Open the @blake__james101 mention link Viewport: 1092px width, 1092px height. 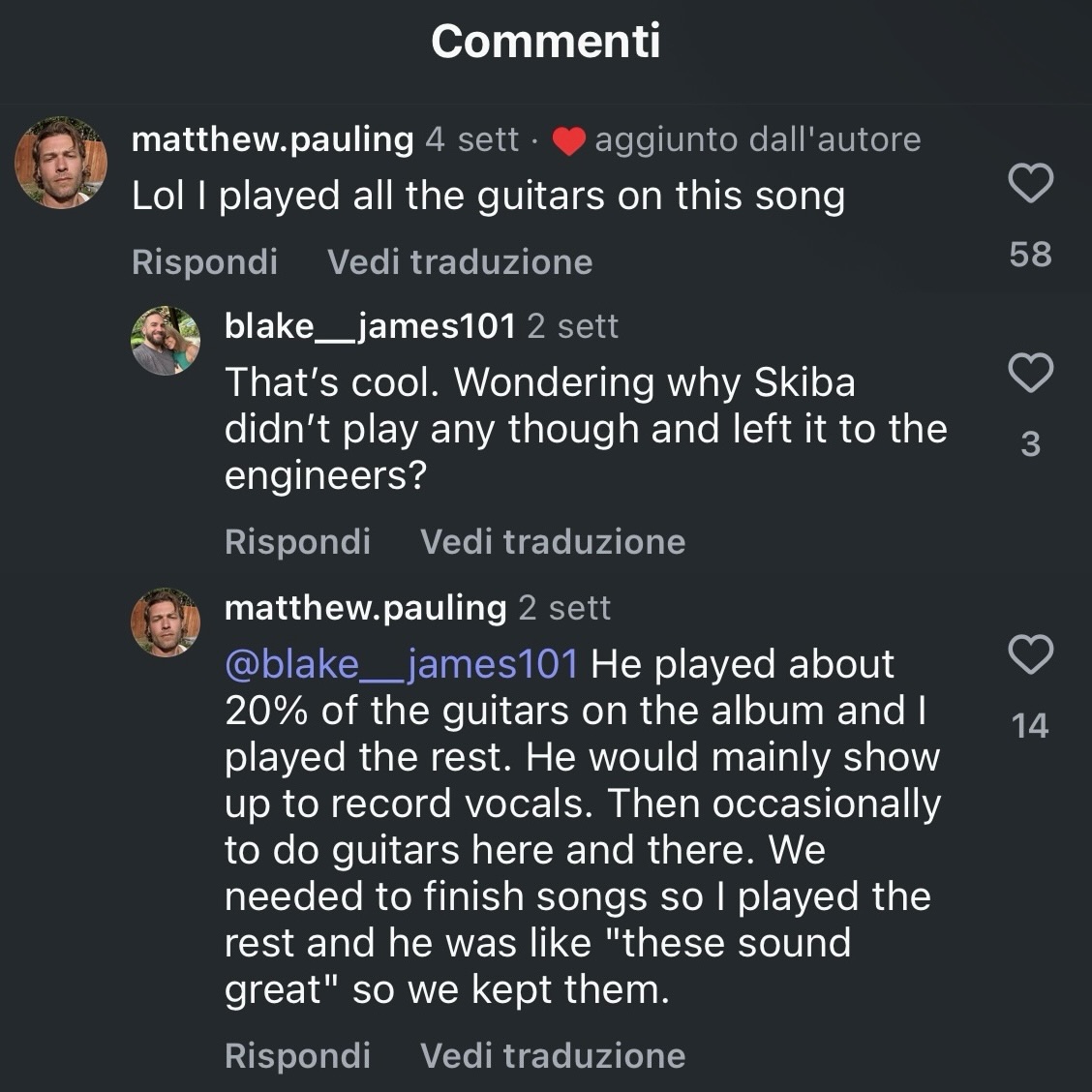click(x=401, y=664)
